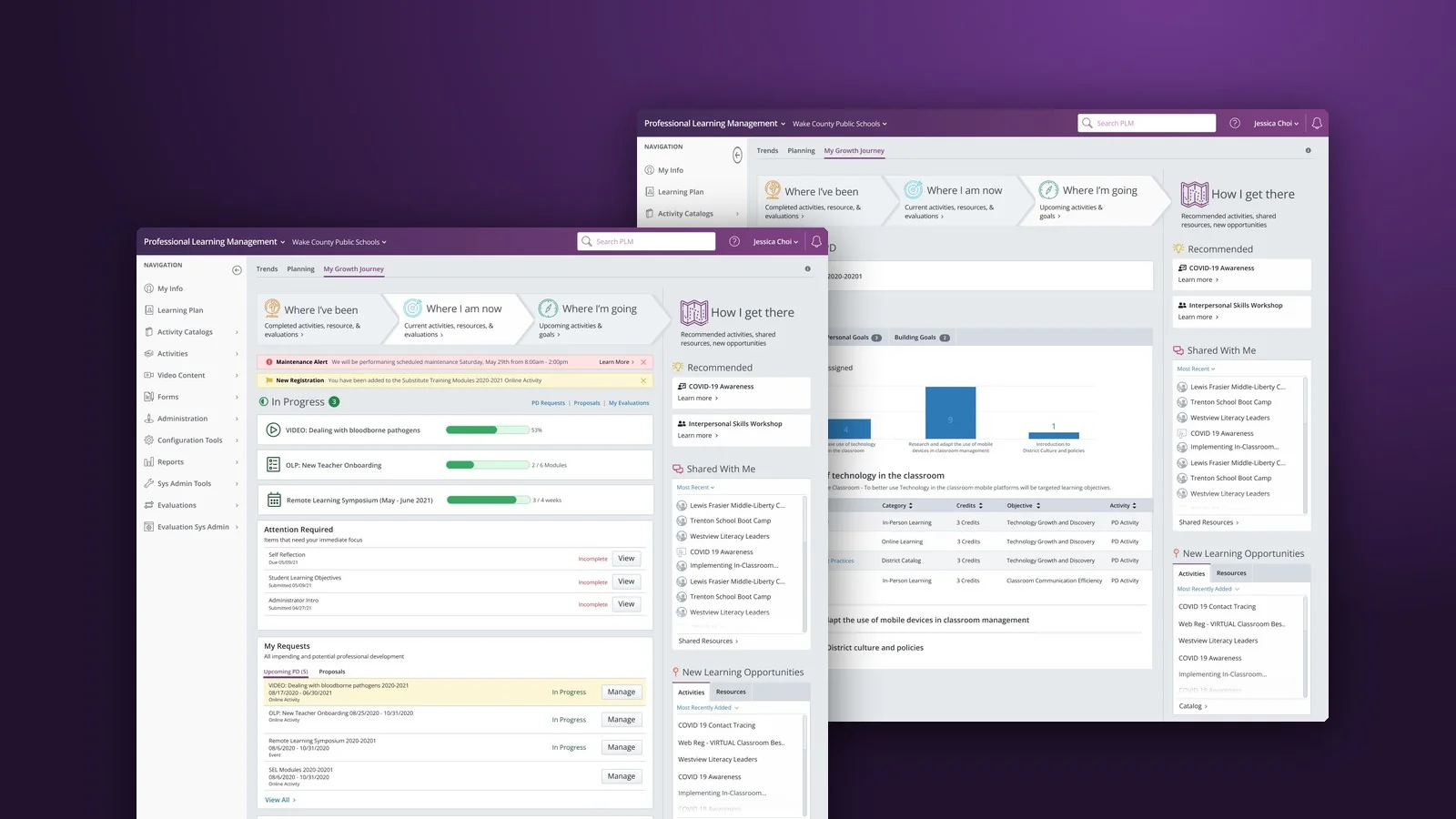Viewport: 1456px width, 819px height.
Task: Click Configuration Tools gear icon
Action: [149, 440]
